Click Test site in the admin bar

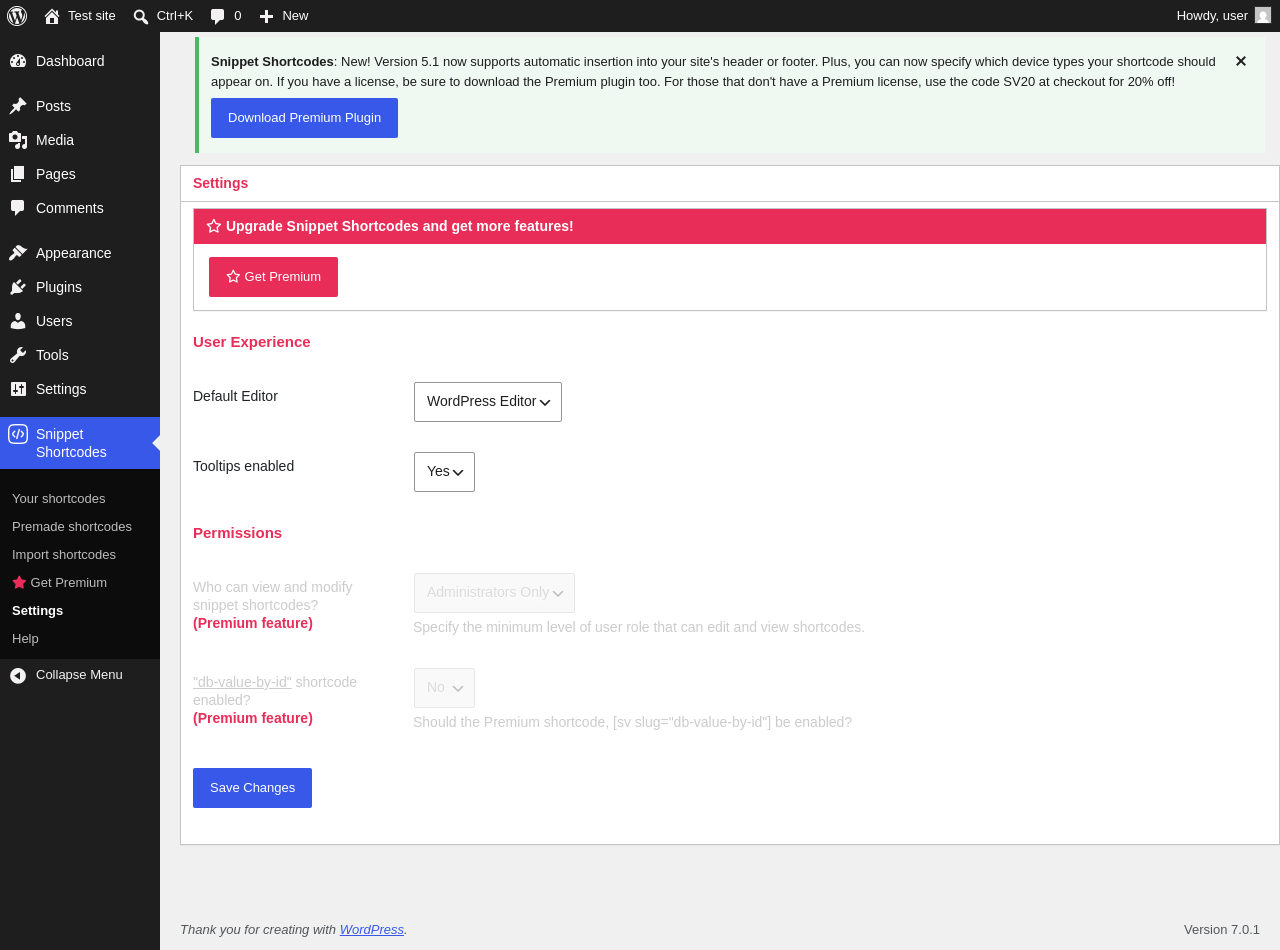tap(80, 16)
